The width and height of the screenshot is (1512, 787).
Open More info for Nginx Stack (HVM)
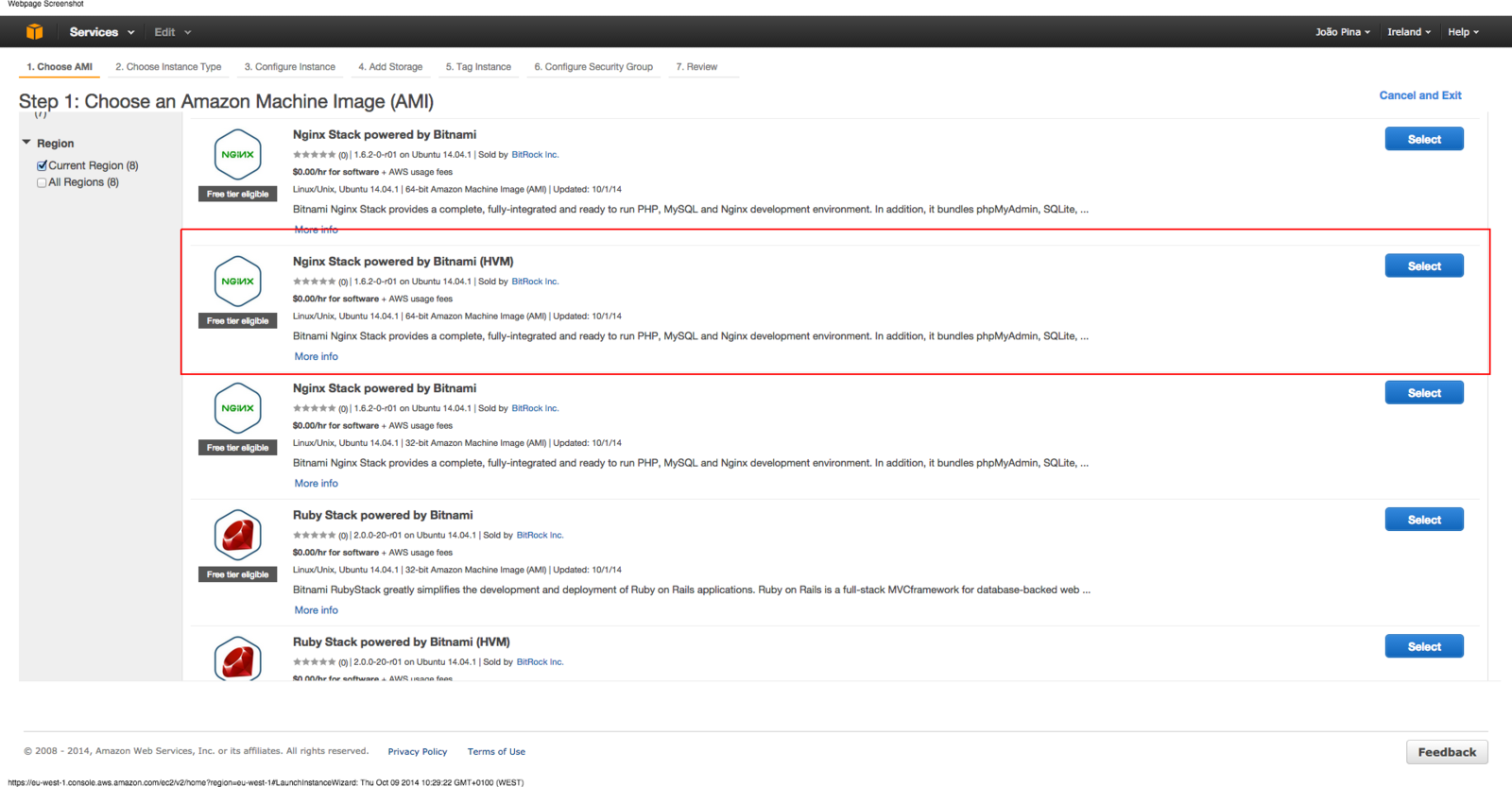(x=316, y=356)
